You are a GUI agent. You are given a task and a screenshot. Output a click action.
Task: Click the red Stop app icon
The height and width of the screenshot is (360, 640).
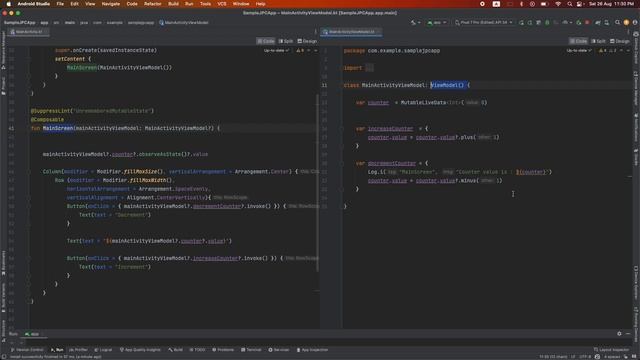tap(587, 23)
